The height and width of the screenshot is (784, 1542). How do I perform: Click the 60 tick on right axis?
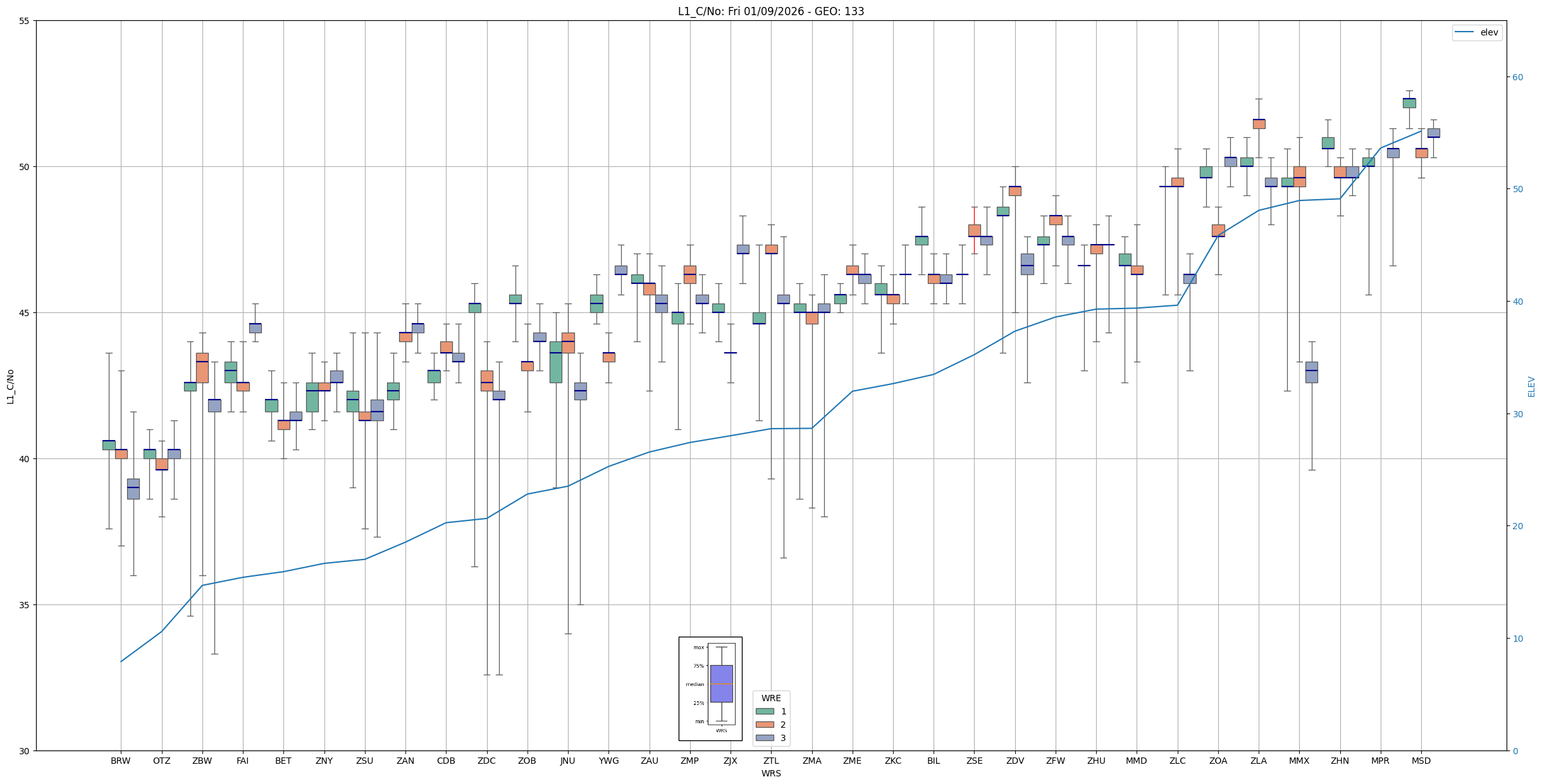tap(1517, 77)
